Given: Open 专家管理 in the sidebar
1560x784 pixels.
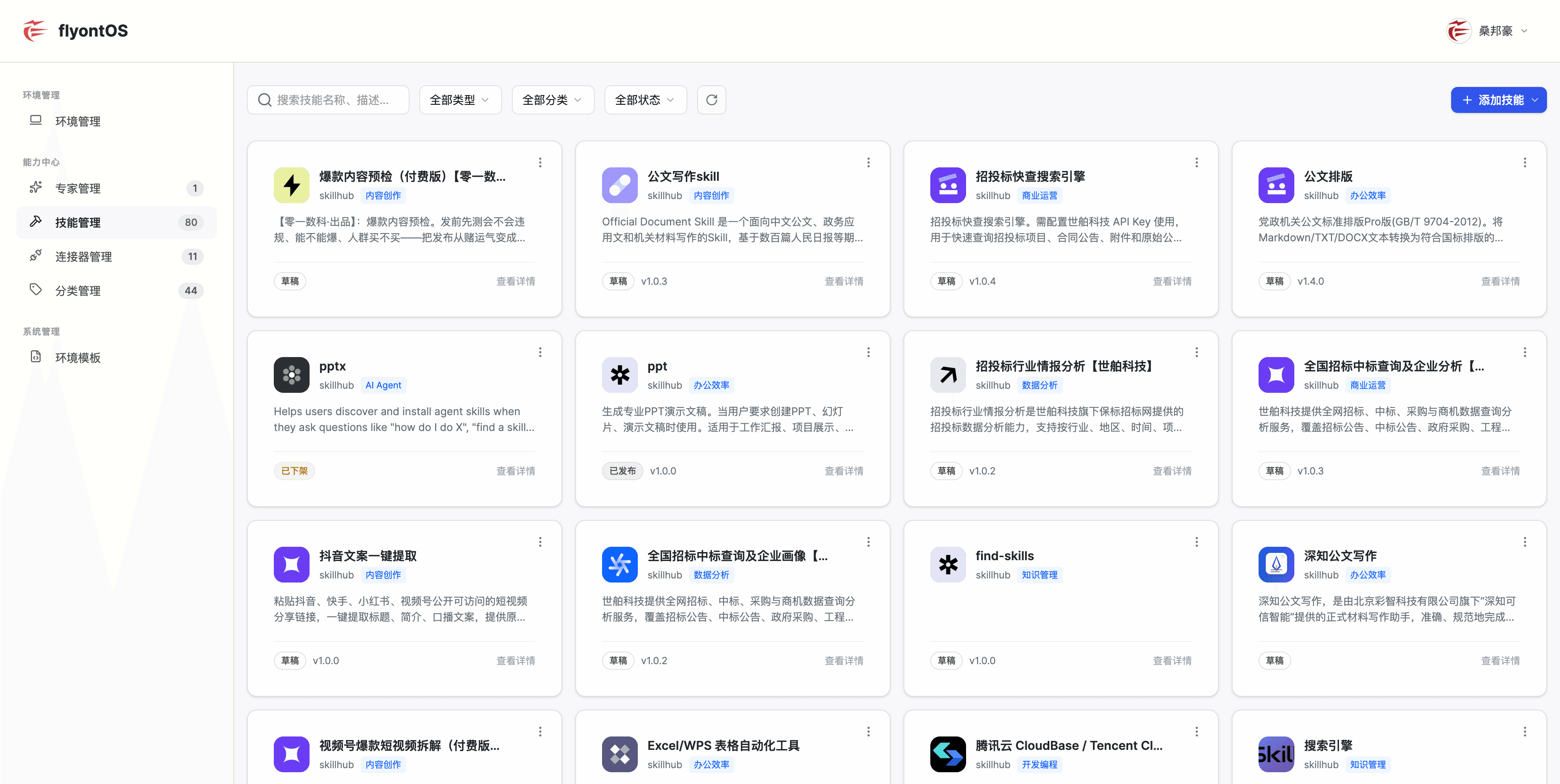Looking at the screenshot, I should pyautogui.click(x=116, y=188).
